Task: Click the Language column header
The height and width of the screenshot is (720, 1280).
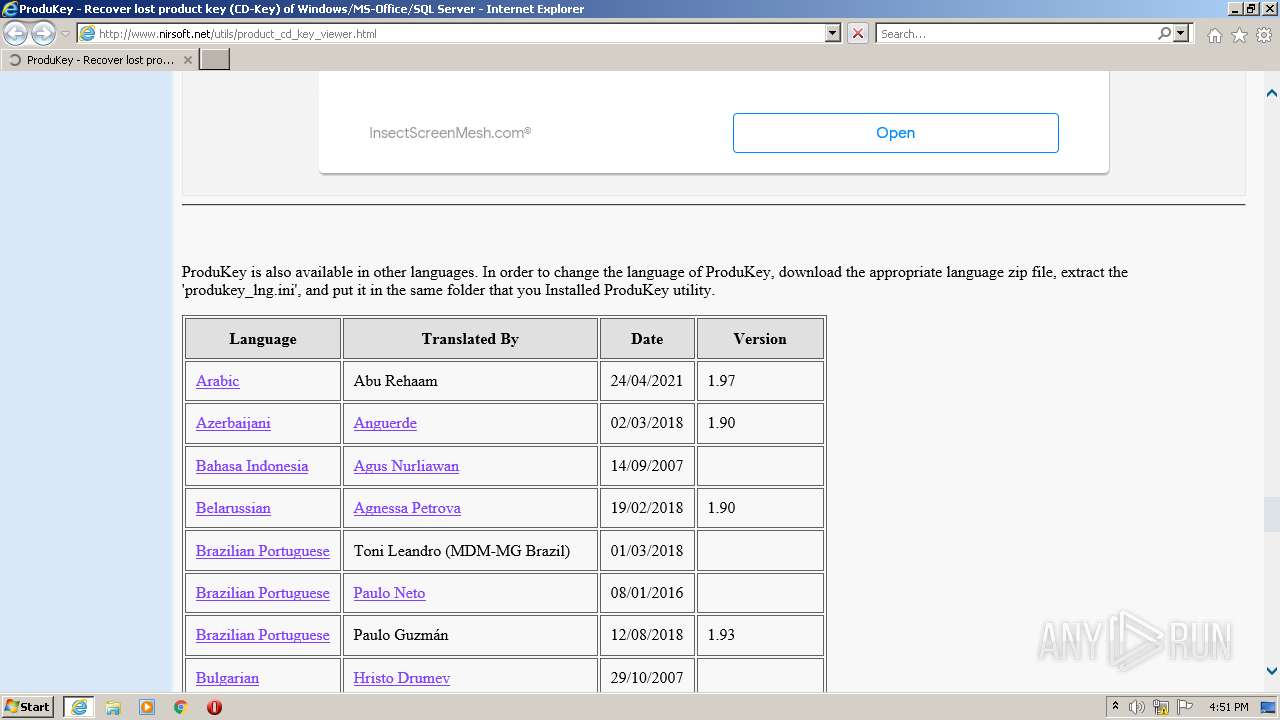Action: coord(262,339)
